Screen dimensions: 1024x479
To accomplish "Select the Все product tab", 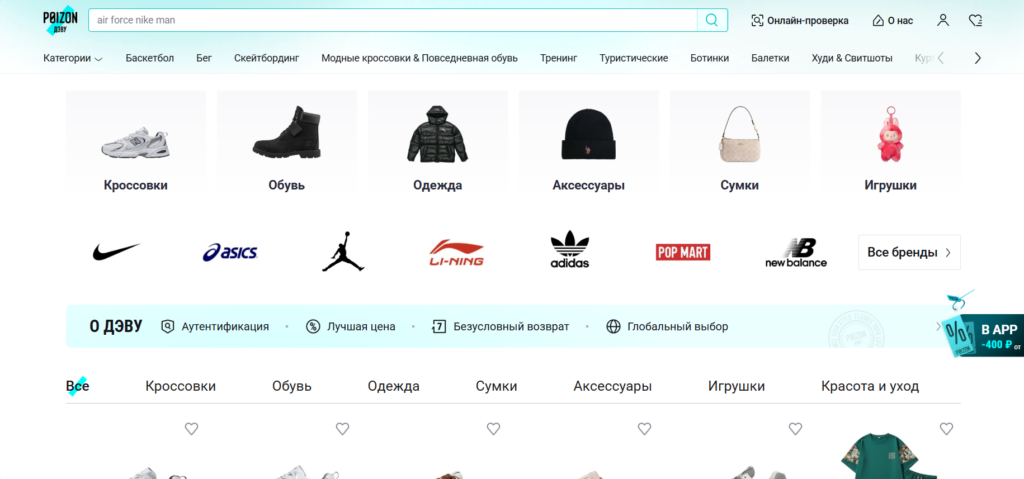I will (x=77, y=386).
